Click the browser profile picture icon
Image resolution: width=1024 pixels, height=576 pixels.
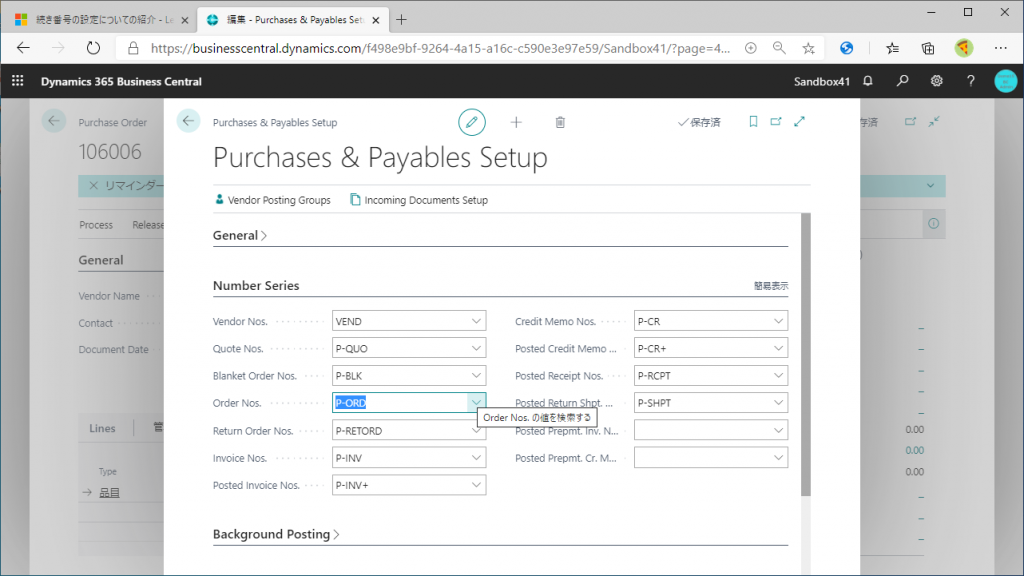[x=964, y=48]
